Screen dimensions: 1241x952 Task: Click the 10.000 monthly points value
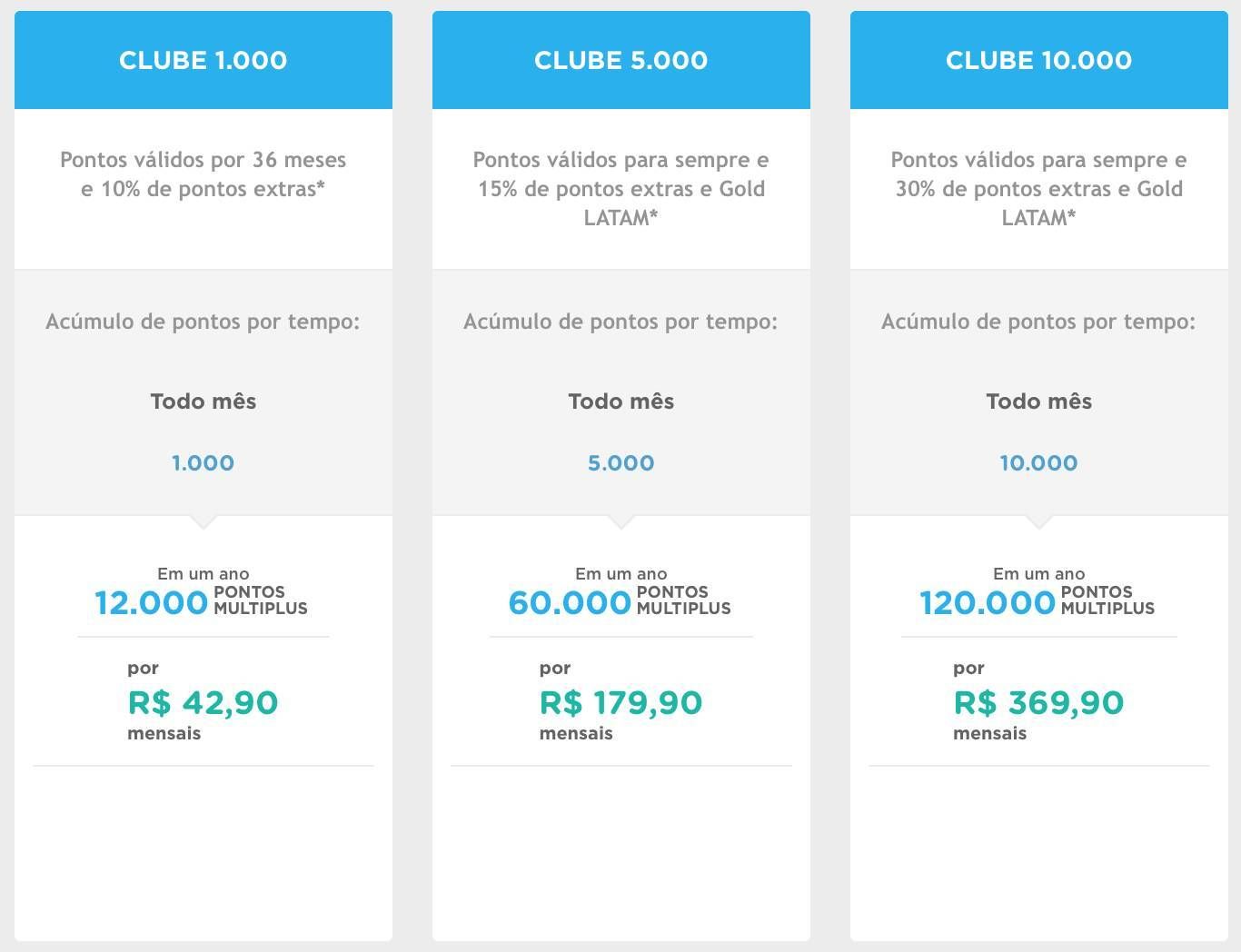click(x=1039, y=462)
